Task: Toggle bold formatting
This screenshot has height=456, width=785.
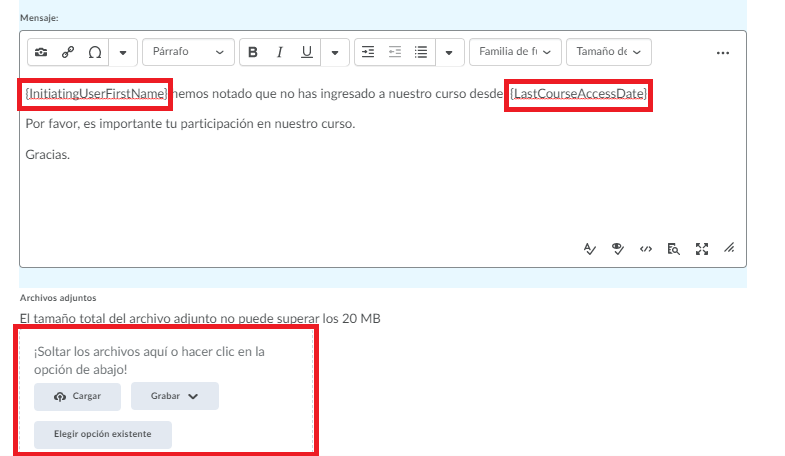Action: click(x=253, y=52)
